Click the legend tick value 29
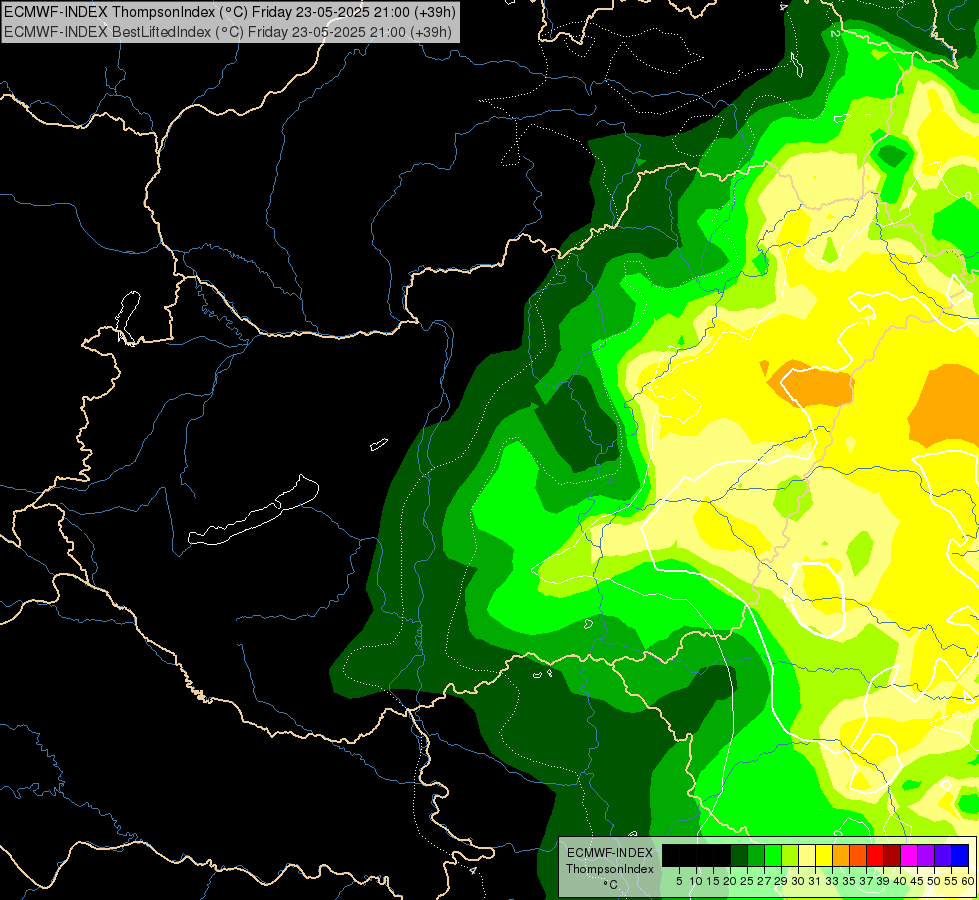 click(x=781, y=881)
